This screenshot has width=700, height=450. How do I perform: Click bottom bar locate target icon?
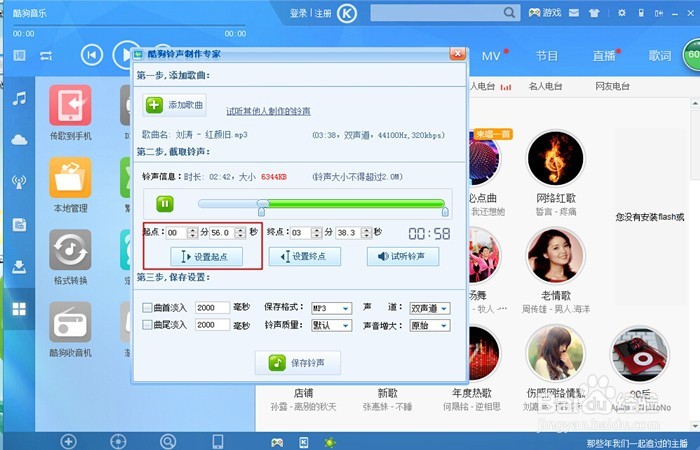(118, 442)
